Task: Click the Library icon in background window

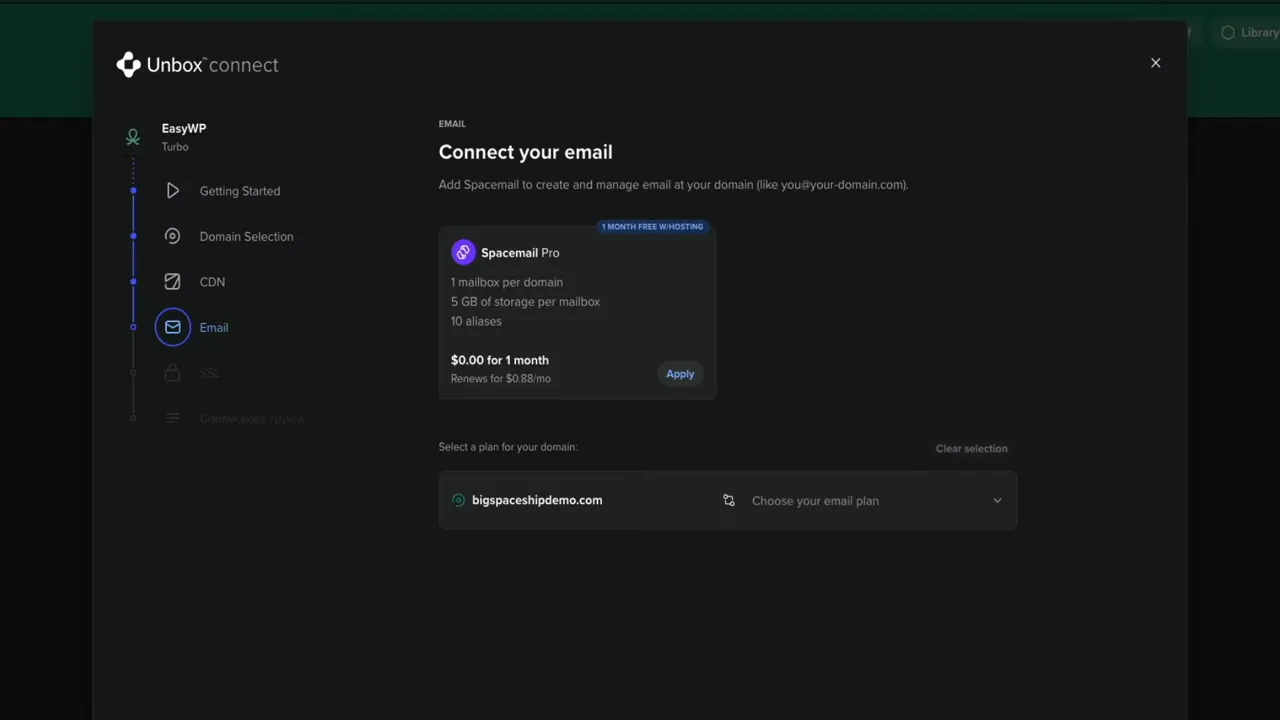Action: tap(1228, 33)
